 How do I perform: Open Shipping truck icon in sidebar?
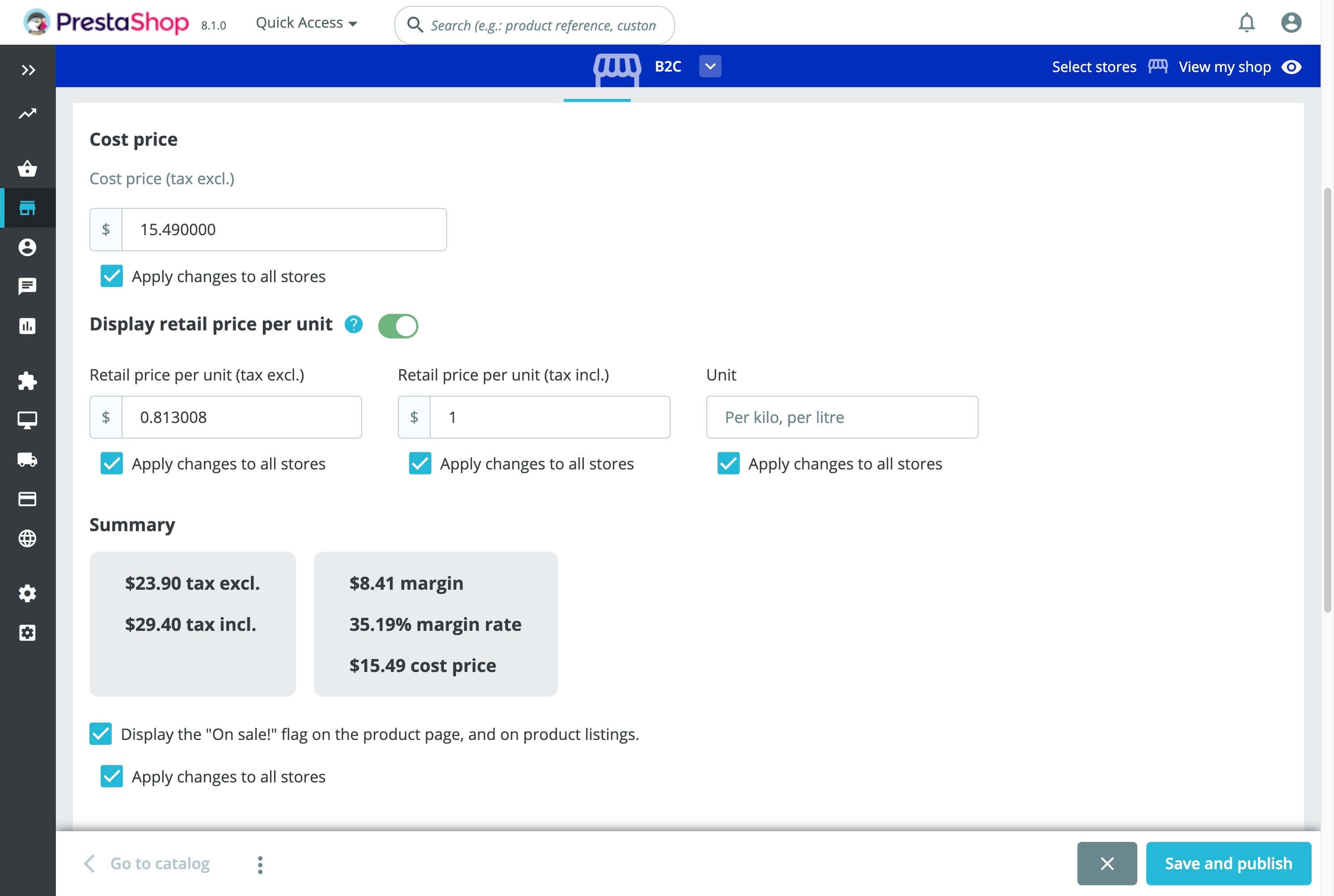coord(27,460)
